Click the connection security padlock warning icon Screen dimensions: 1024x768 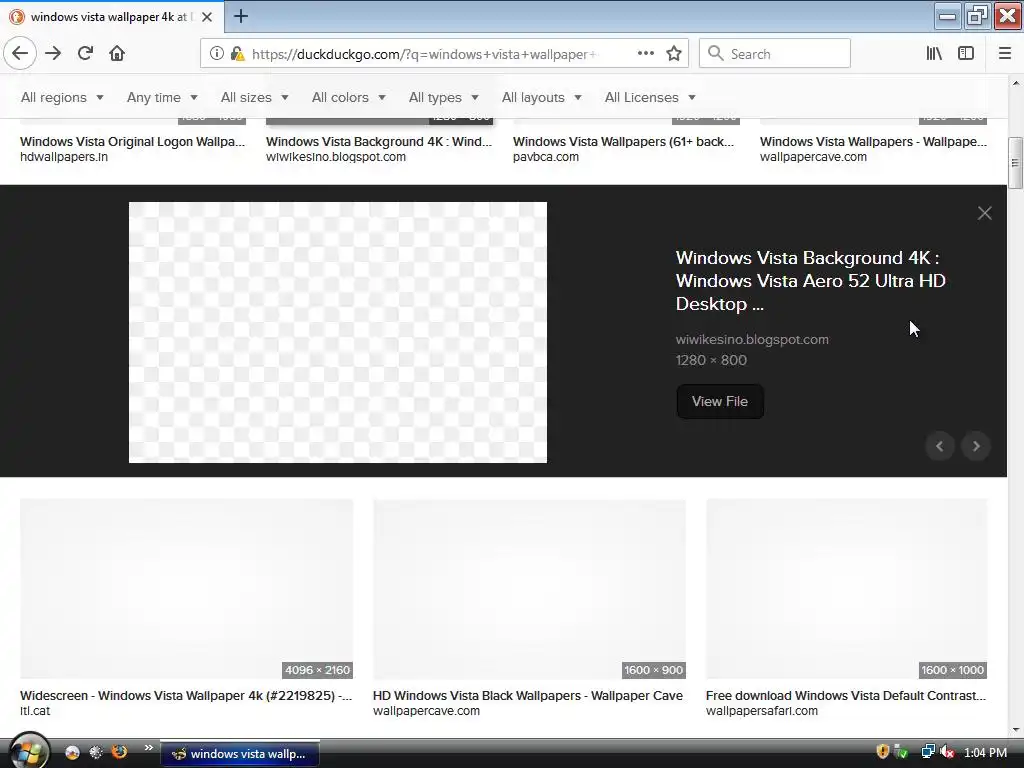coord(237,54)
